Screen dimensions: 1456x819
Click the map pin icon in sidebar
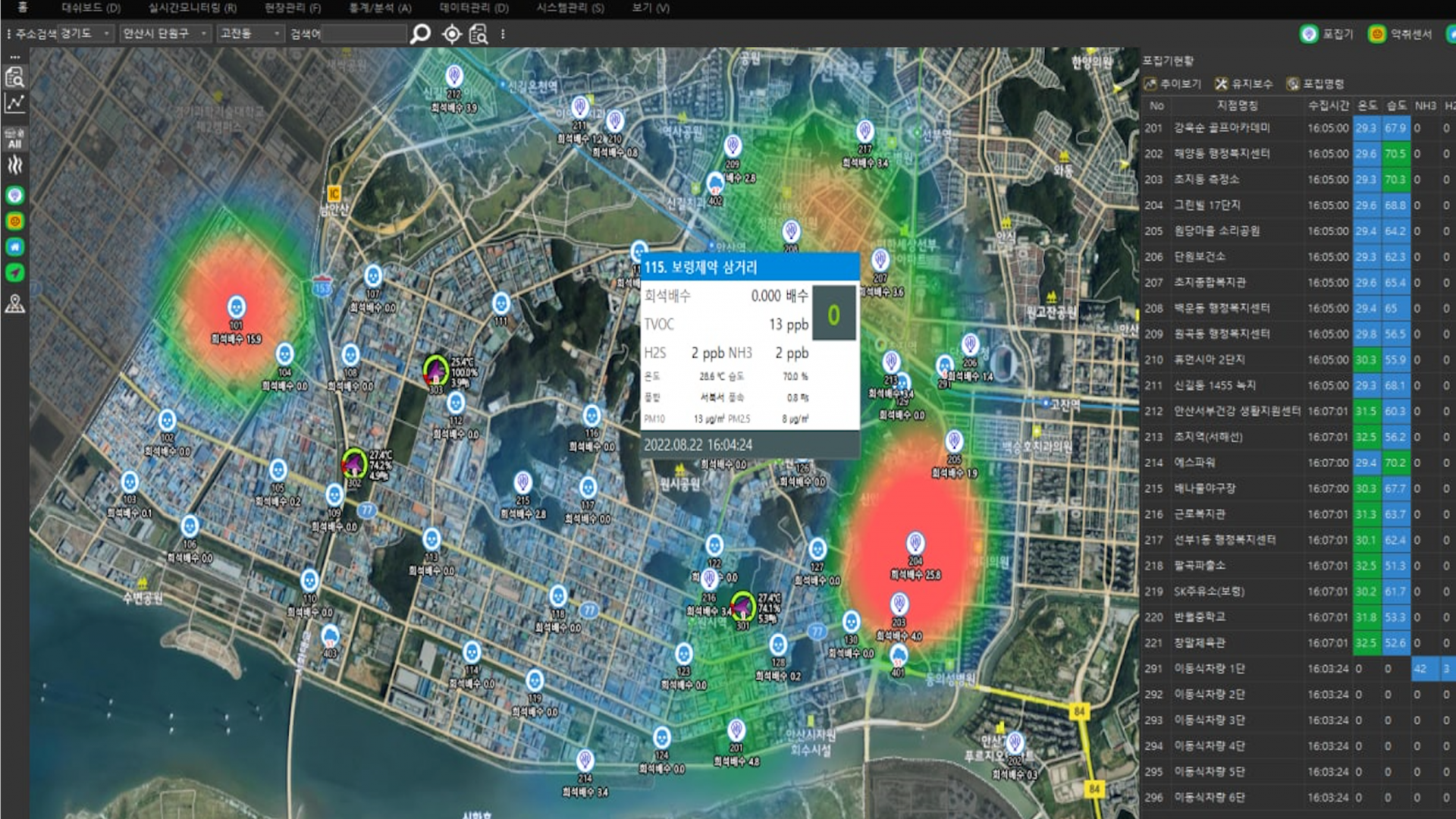tap(14, 304)
